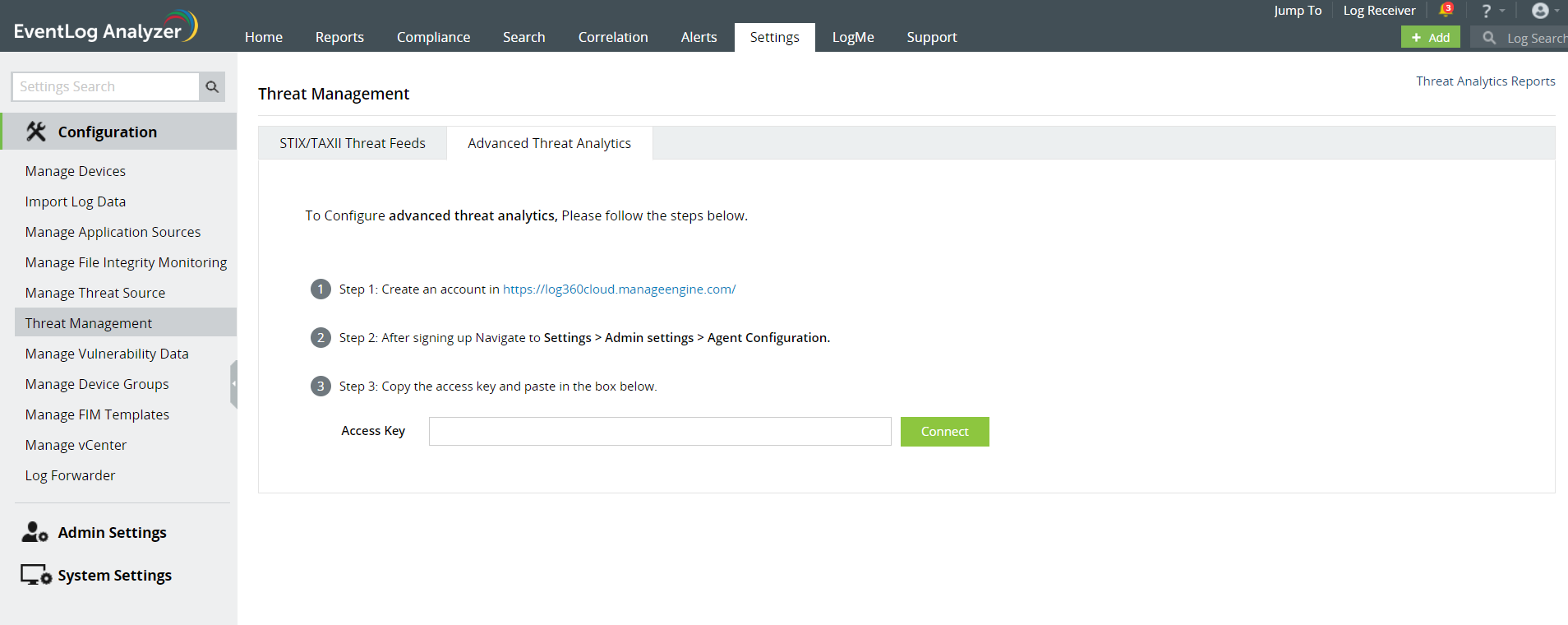Collapse the left sidebar using the handle

click(234, 384)
